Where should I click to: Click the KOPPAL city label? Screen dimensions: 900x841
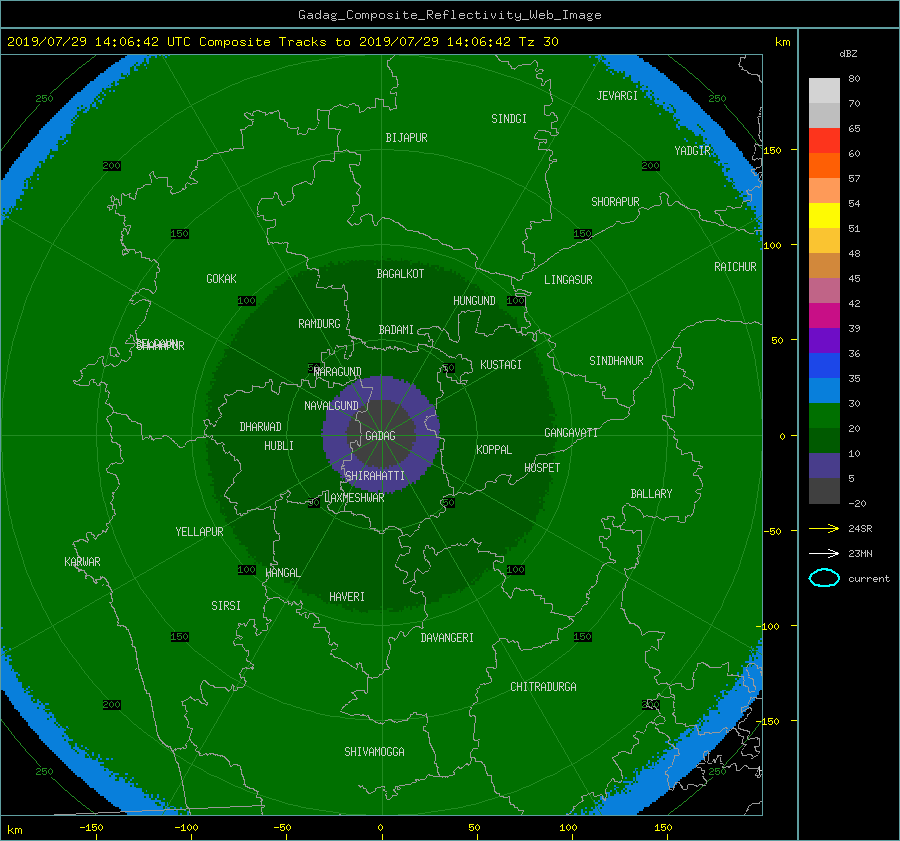494,450
